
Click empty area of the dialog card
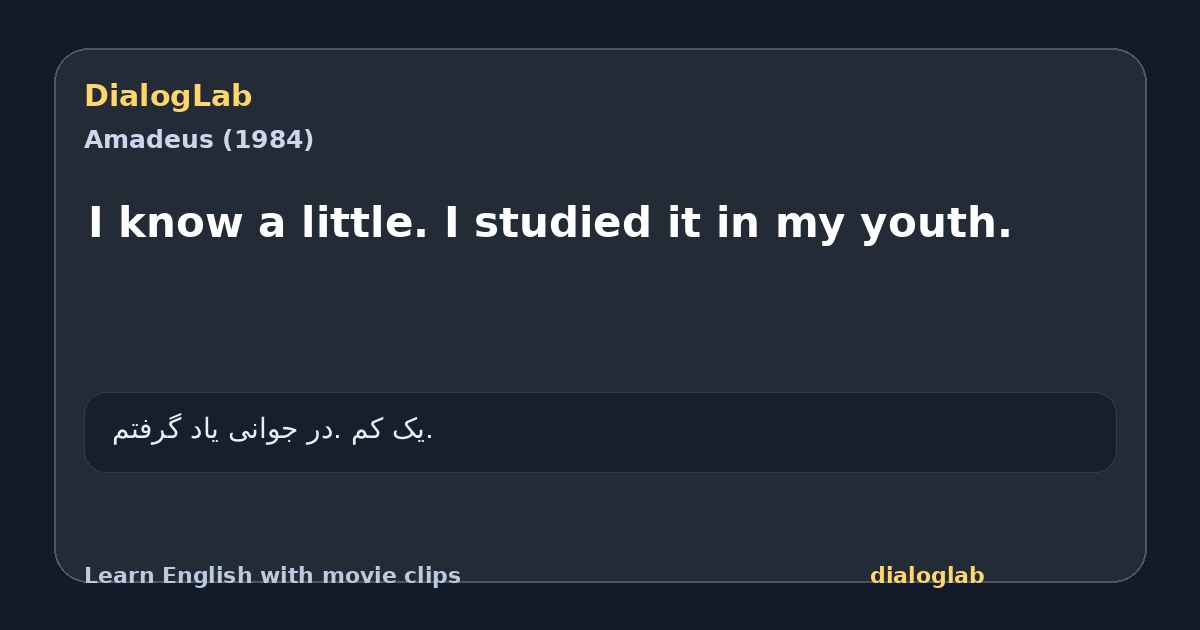[600, 320]
